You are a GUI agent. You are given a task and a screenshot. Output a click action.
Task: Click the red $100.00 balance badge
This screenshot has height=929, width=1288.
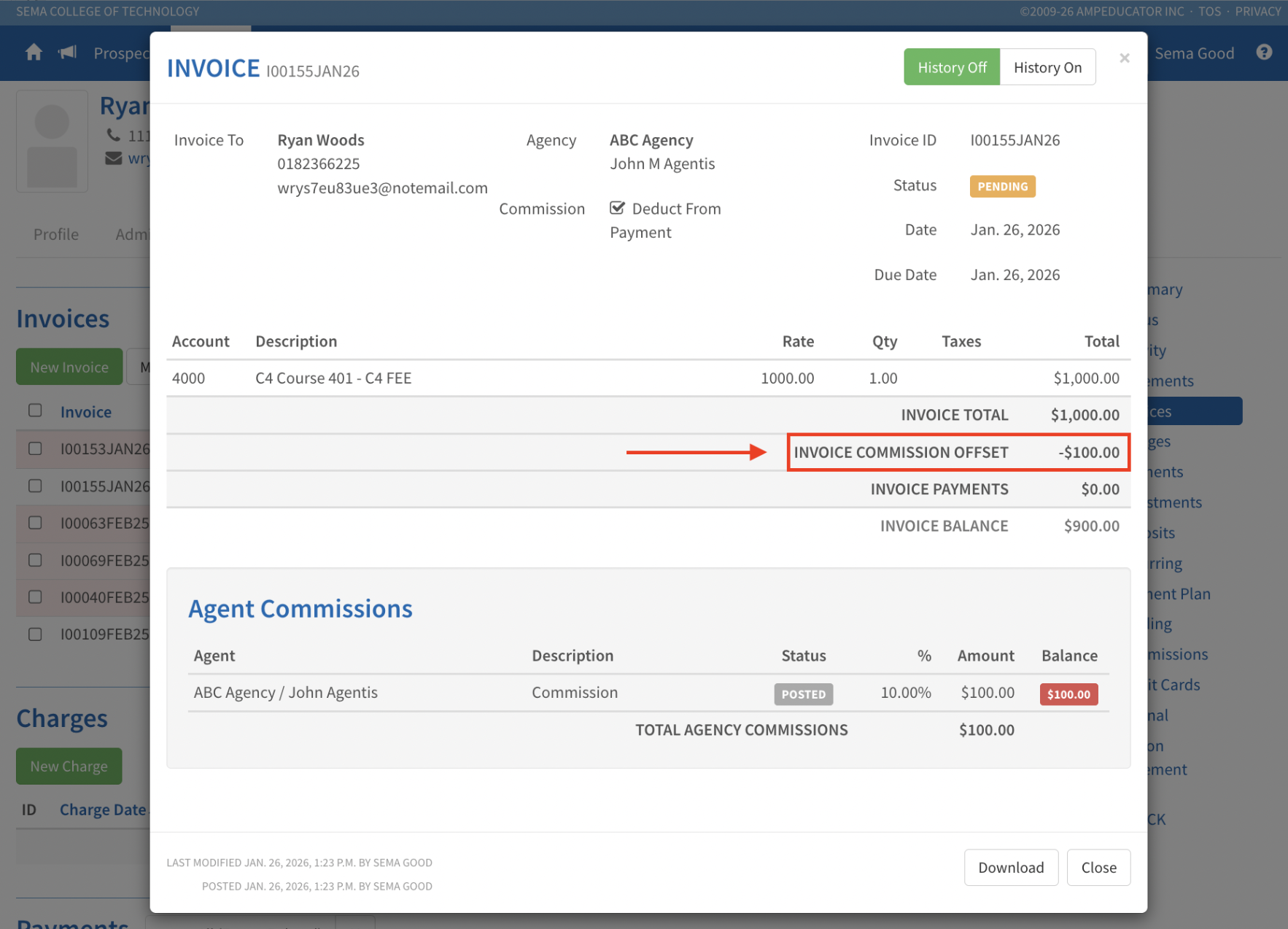tap(1068, 694)
